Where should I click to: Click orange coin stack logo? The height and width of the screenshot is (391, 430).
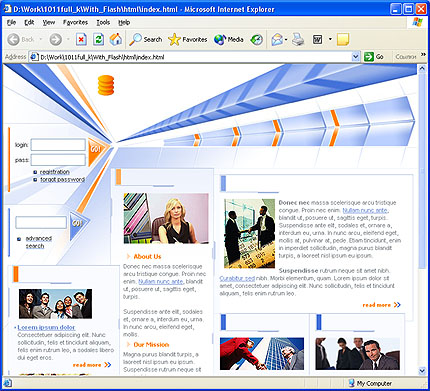(106, 85)
